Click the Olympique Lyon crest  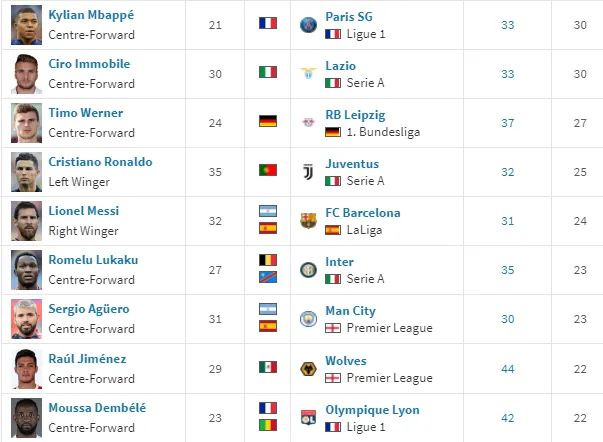(308, 418)
